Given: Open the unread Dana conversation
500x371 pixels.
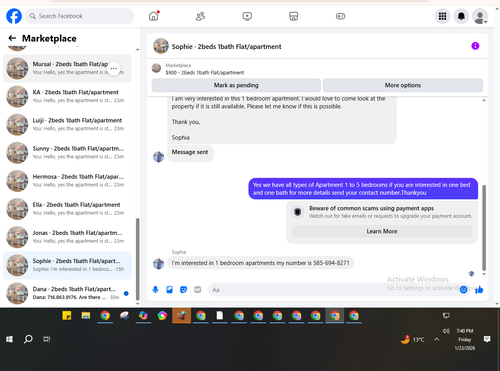Looking at the screenshot, I should coord(67,293).
